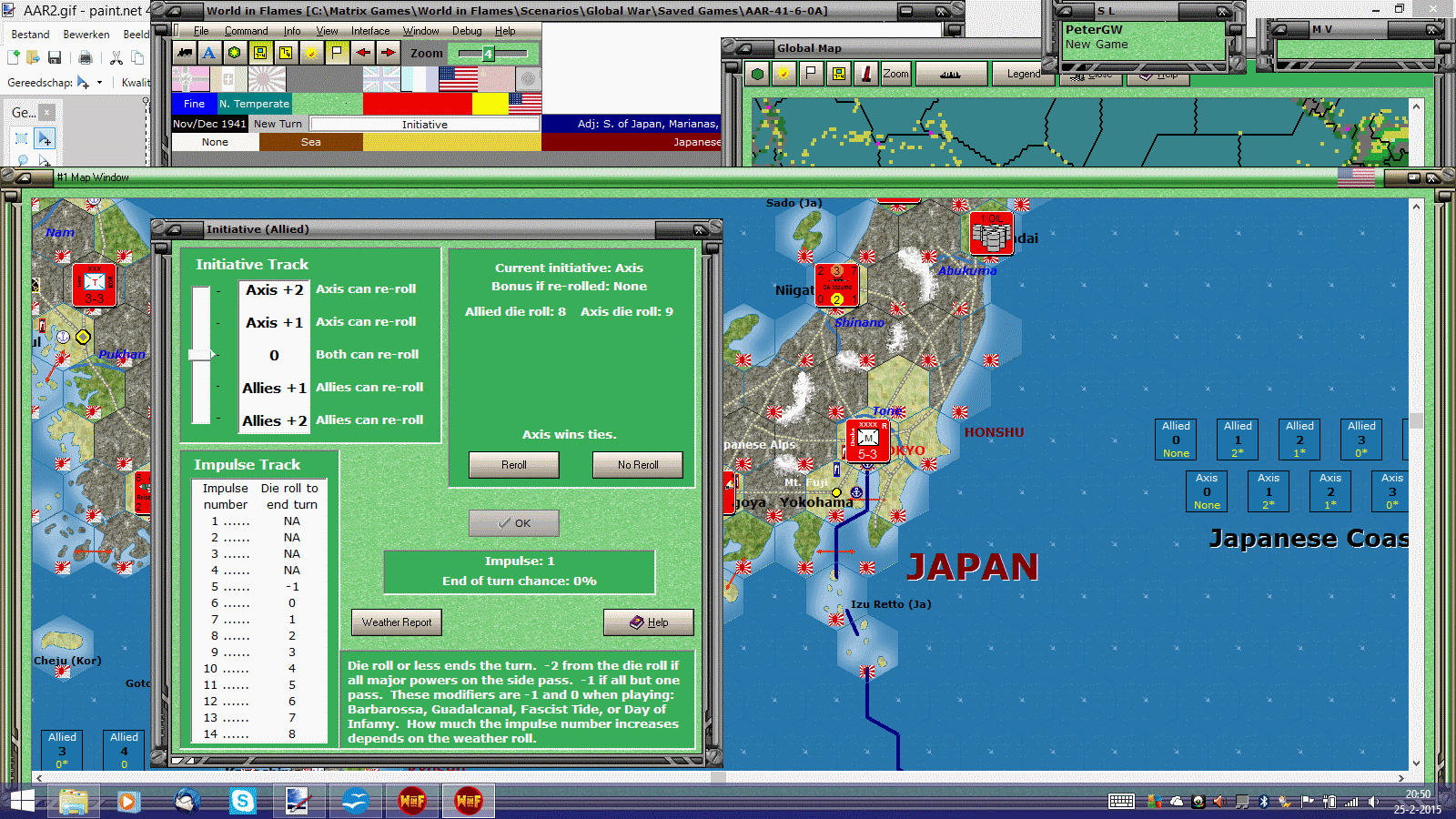Image resolution: width=1456 pixels, height=819 pixels.
Task: Open the Weather Report
Action: [397, 622]
